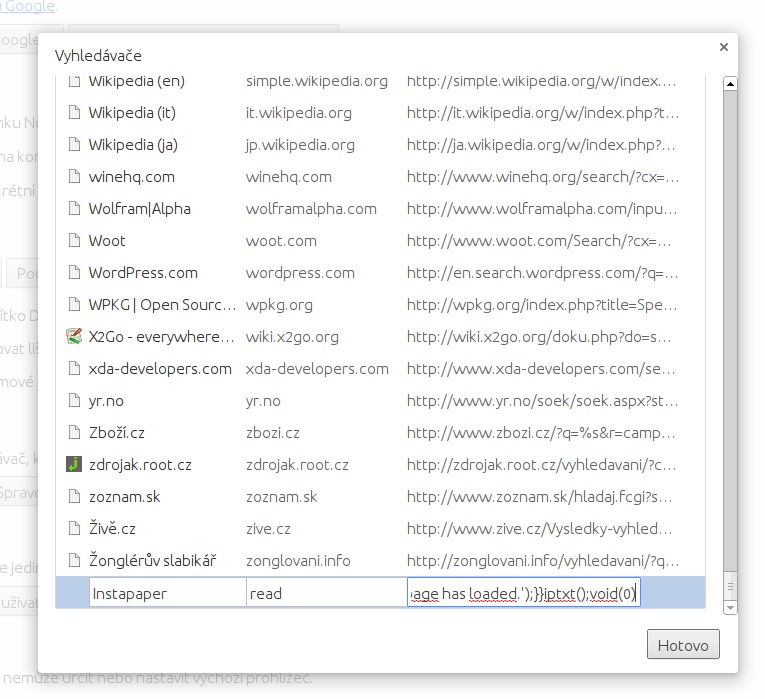This screenshot has width=765, height=699.
Task: Click the zbozi.cz/?q=%s URL
Action: pyautogui.click(x=541, y=433)
